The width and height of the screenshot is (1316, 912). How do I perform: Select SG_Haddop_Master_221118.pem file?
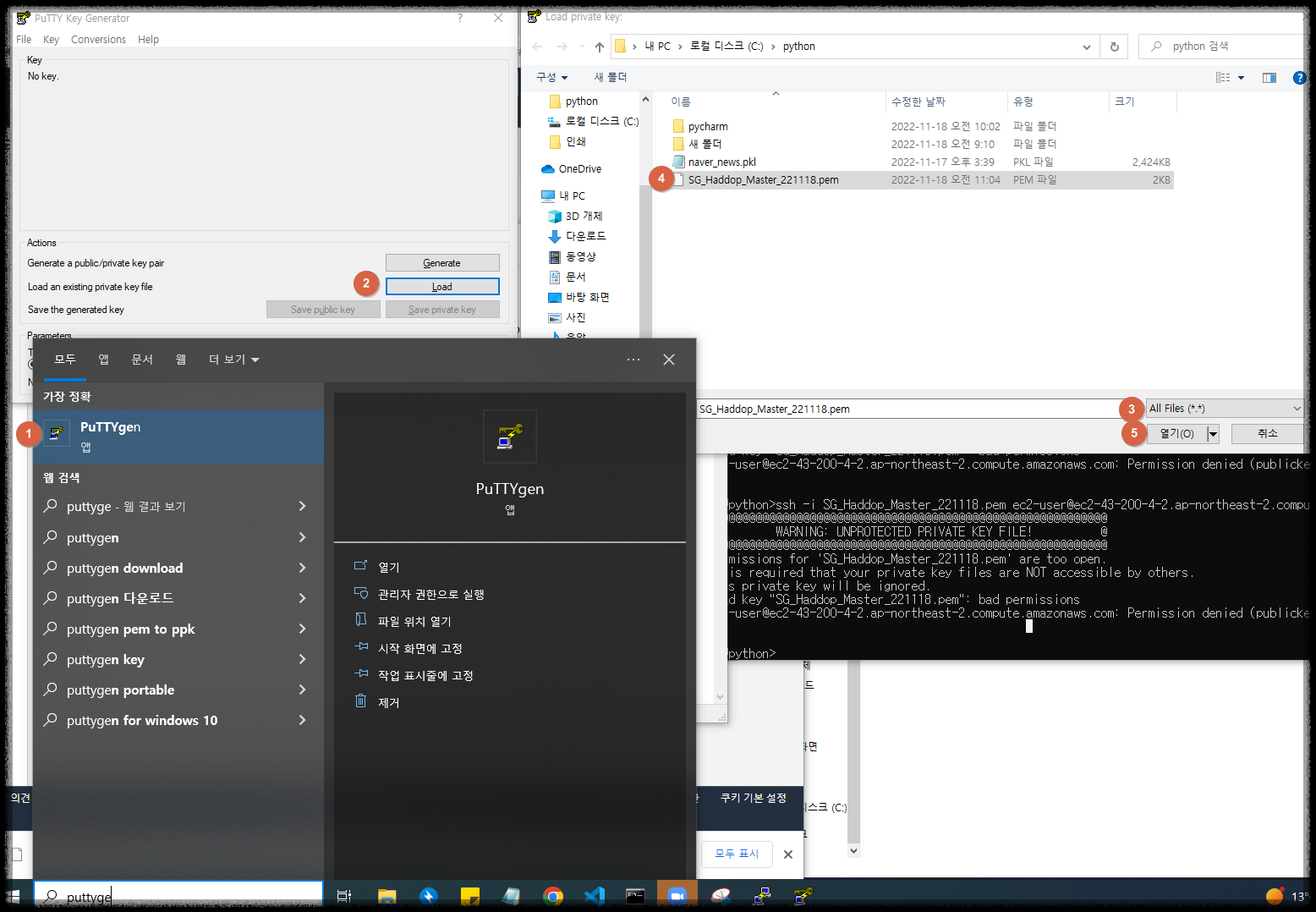point(922,179)
